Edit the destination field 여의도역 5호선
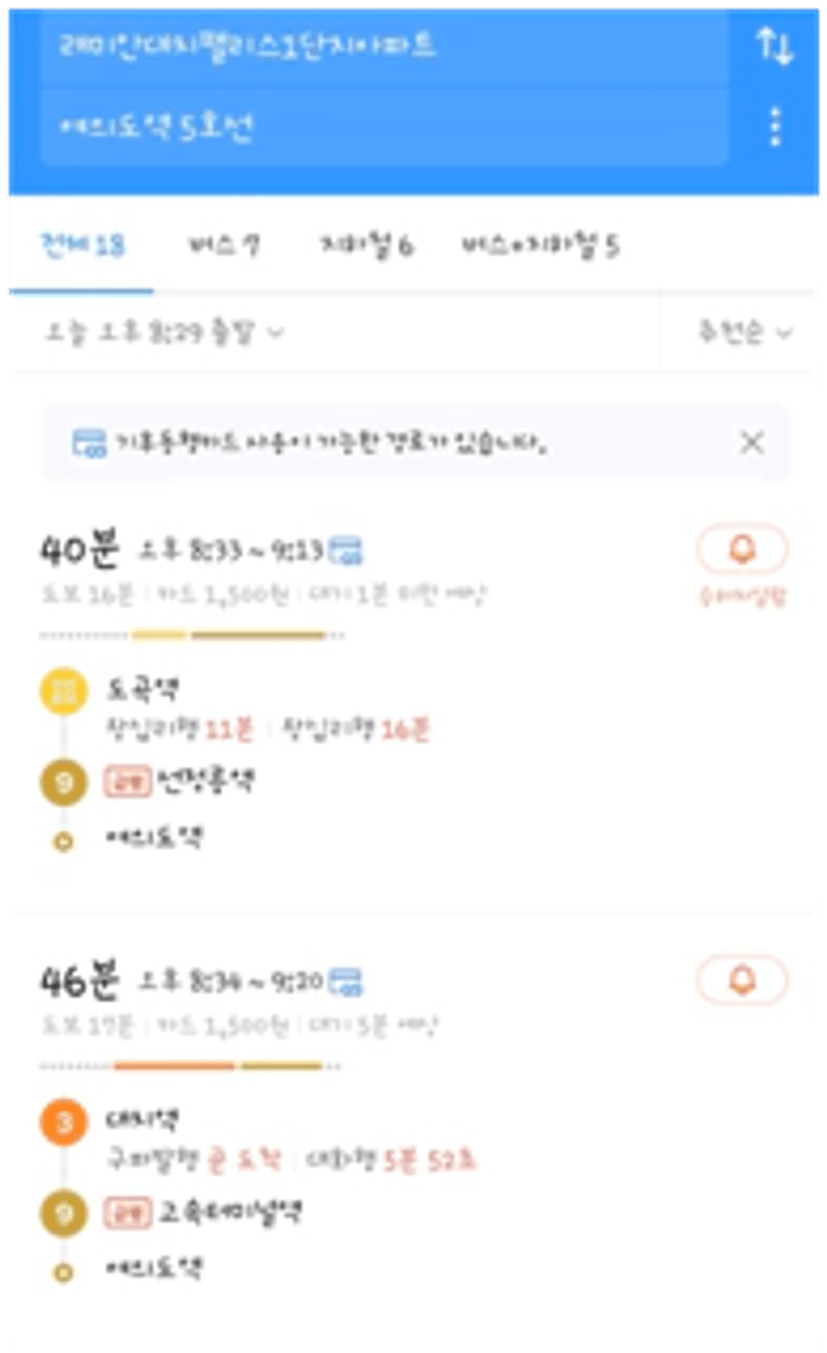This screenshot has height=1353, width=827. tap(384, 127)
